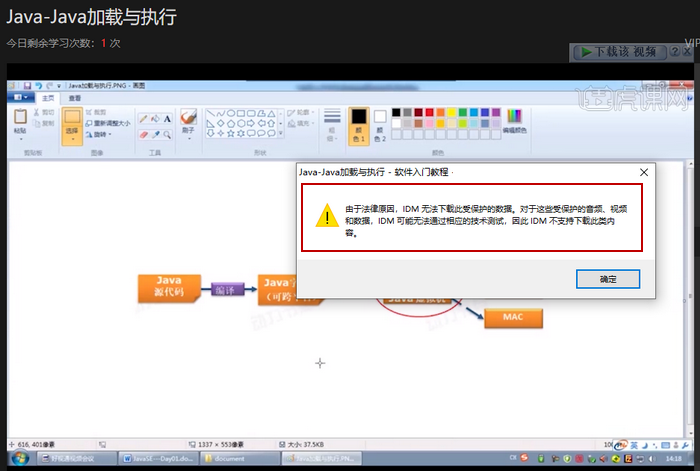
Task: Select the 颜色 1 foreground color box
Action: [358, 125]
